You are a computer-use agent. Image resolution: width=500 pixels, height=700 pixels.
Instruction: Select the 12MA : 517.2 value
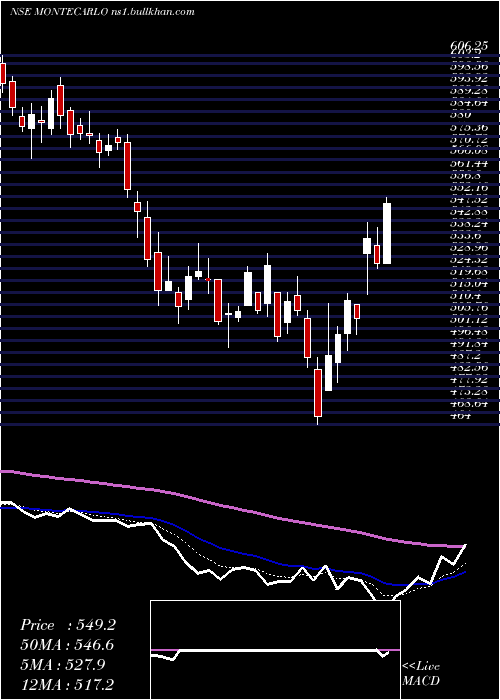(68, 684)
